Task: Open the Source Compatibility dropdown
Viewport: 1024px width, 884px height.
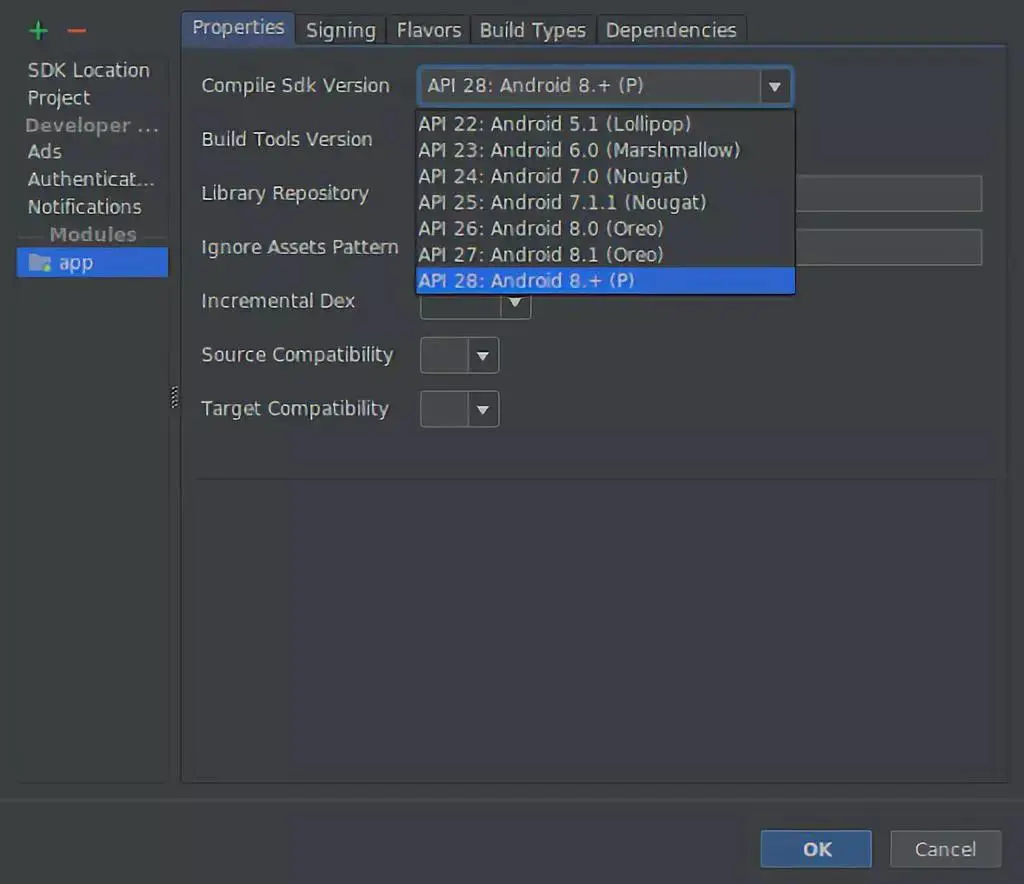Action: [460, 355]
